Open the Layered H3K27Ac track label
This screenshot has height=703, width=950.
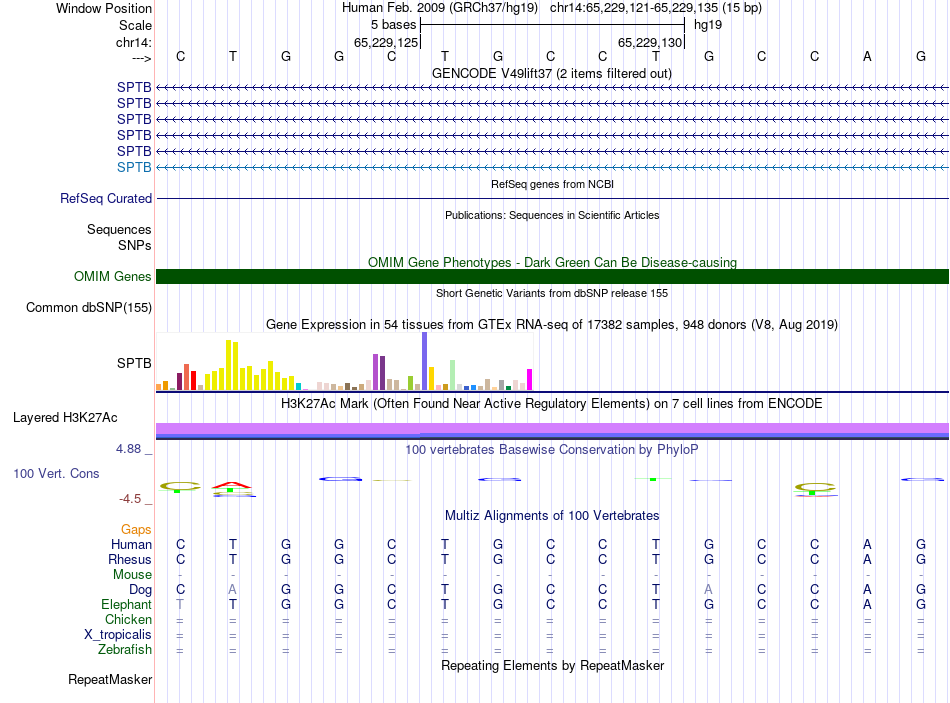pos(65,418)
